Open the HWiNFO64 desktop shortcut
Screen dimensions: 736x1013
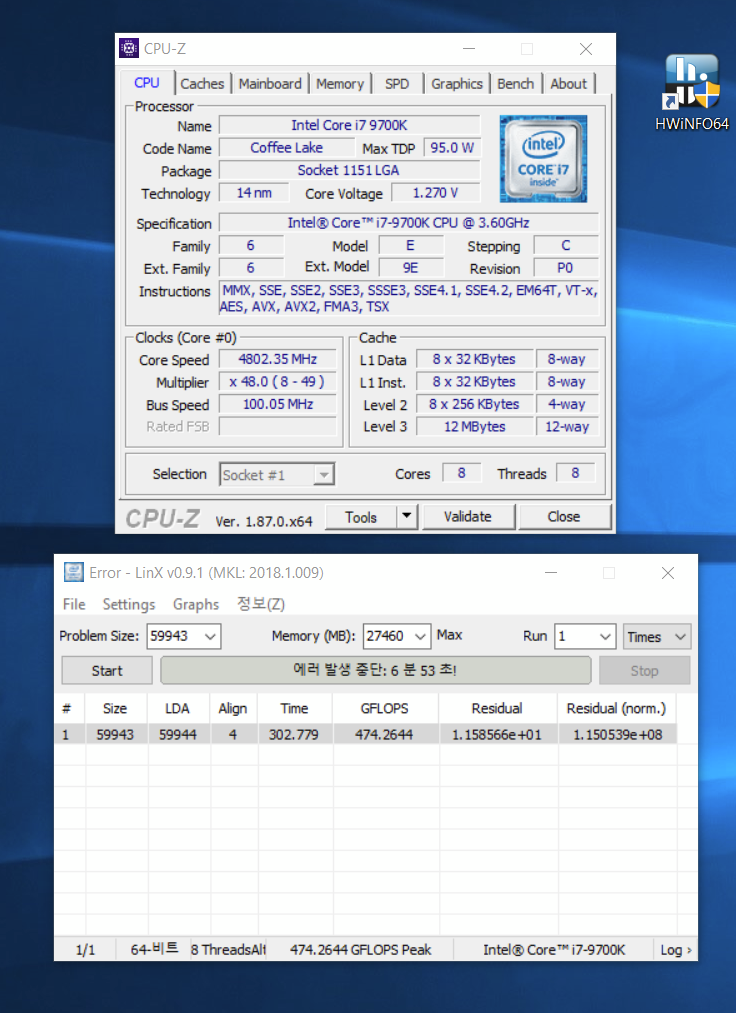(x=691, y=92)
